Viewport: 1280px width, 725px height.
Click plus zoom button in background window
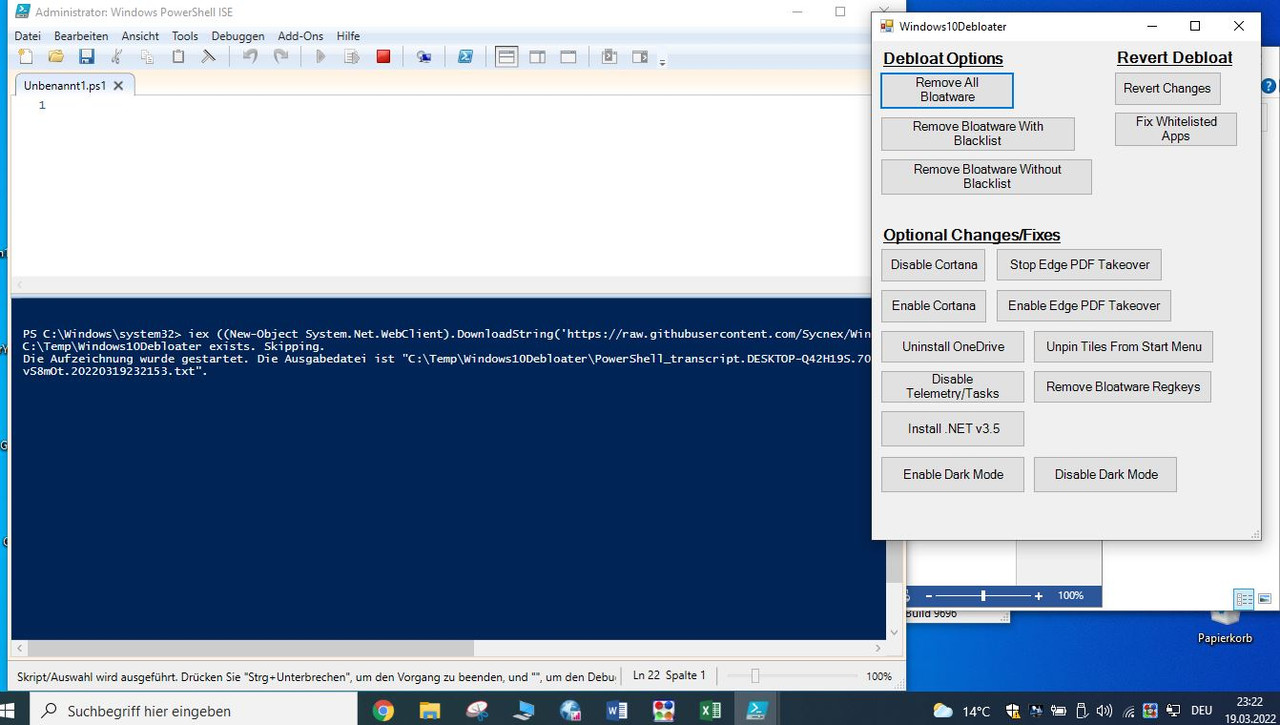[x=1038, y=596]
